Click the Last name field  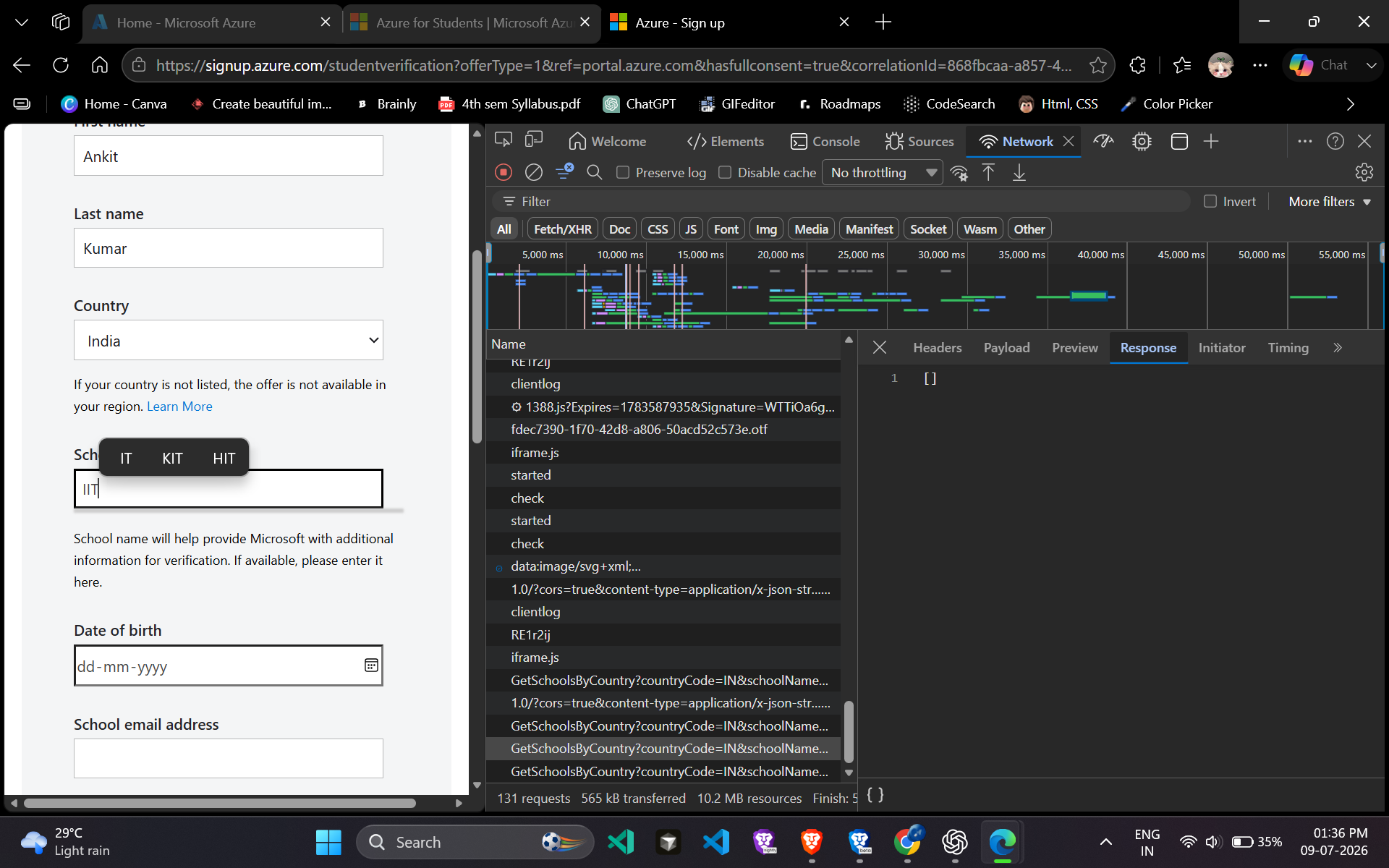coord(229,248)
